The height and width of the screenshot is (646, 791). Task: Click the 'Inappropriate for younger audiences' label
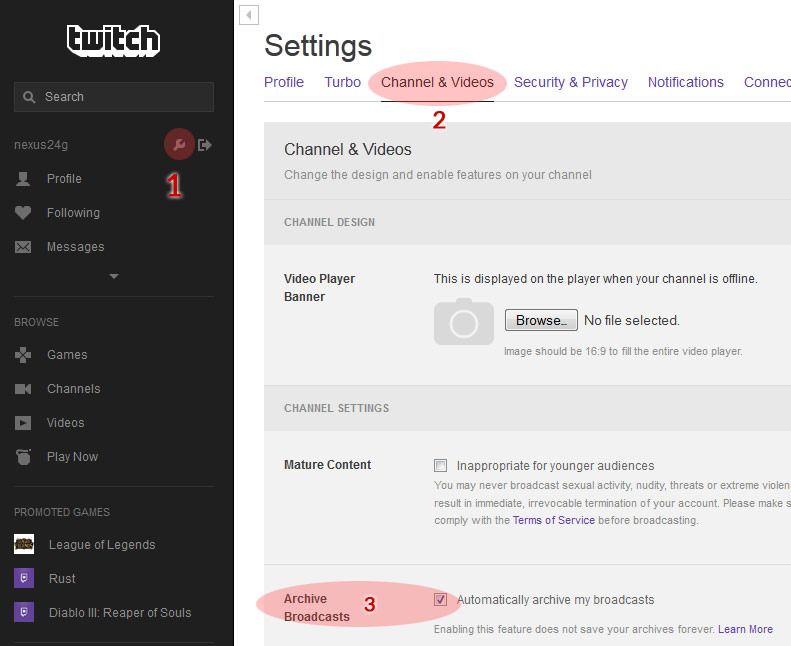point(555,465)
